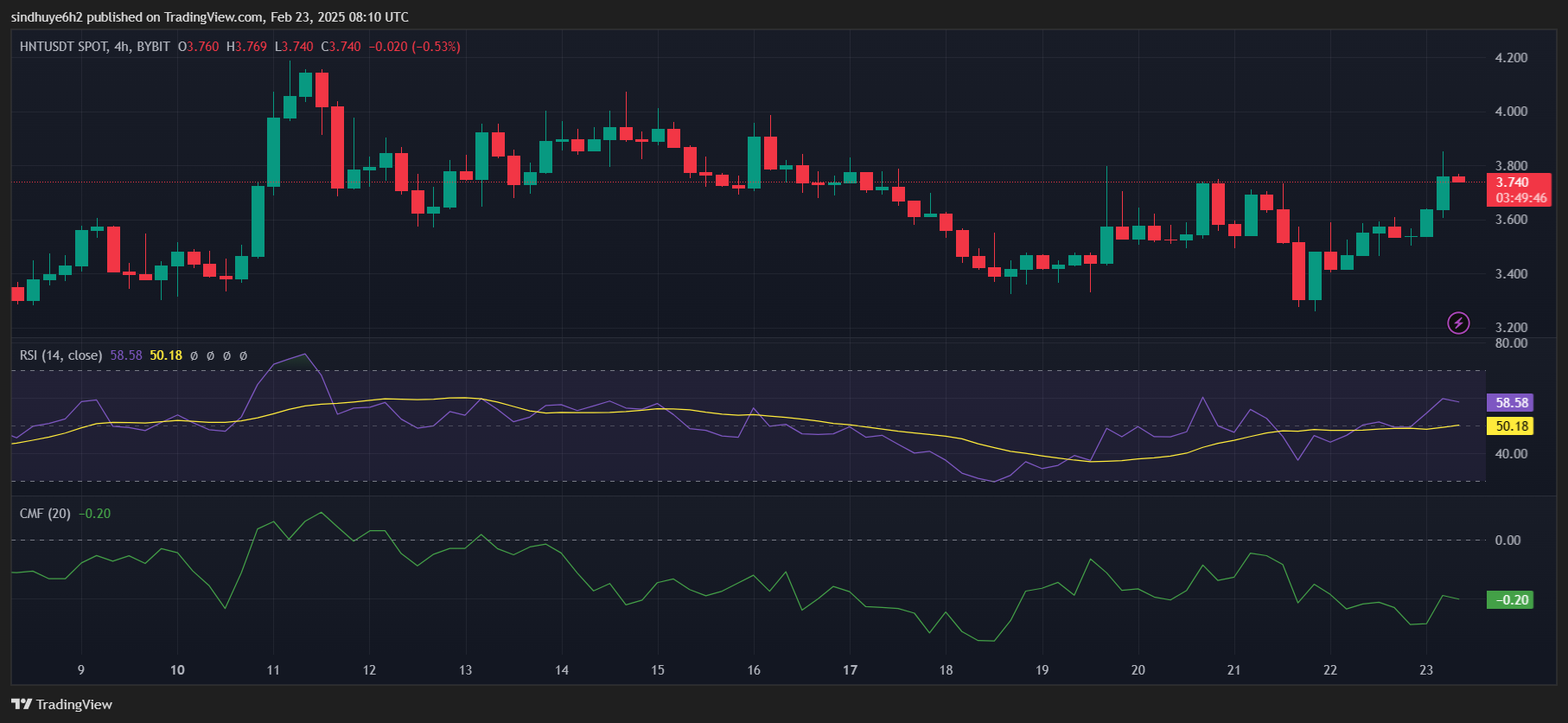Click the date 17 on time axis
The height and width of the screenshot is (723, 1568).
point(850,670)
